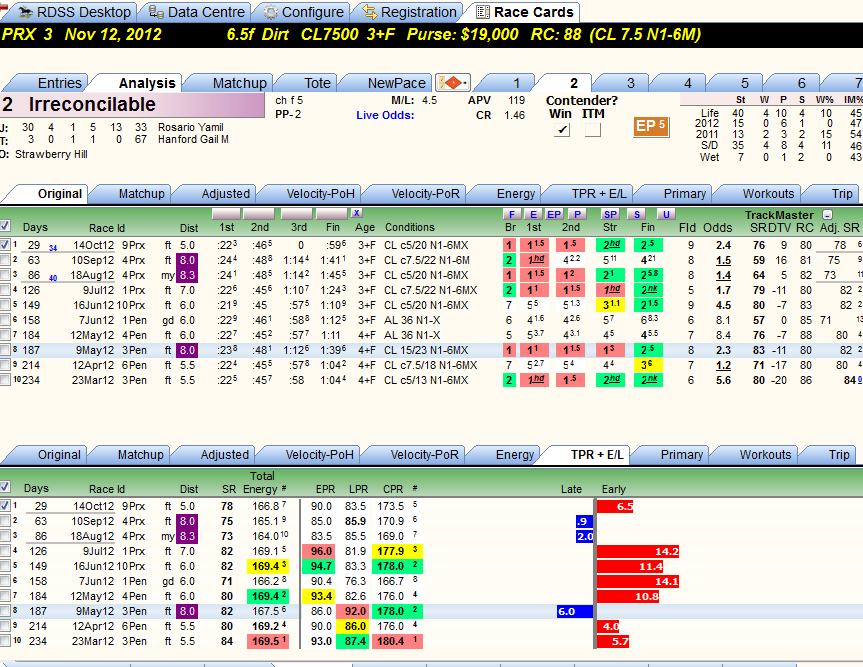863x667 pixels.
Task: Toggle the select-all checkbox in the TPR + E/L table header
Action: [5, 486]
